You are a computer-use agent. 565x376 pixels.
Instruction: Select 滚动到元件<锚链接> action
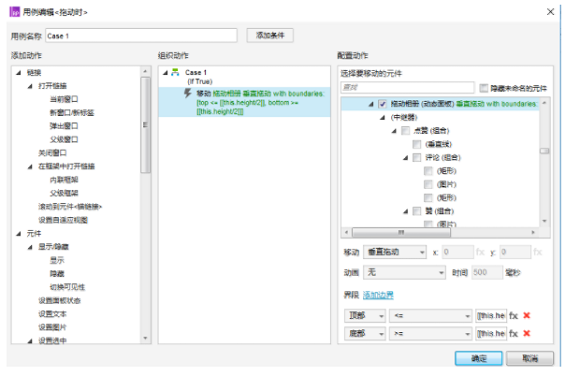(70, 207)
